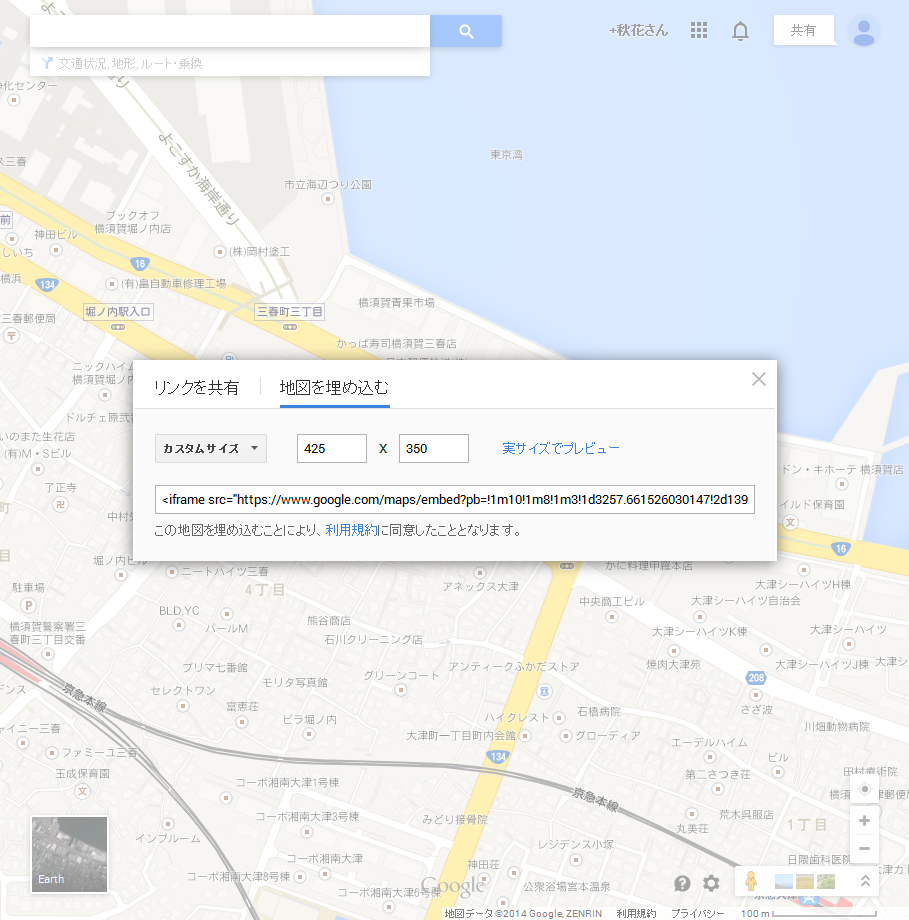This screenshot has height=920, width=909.
Task: Click the 駐車場 parking P icon
Action: [28, 606]
